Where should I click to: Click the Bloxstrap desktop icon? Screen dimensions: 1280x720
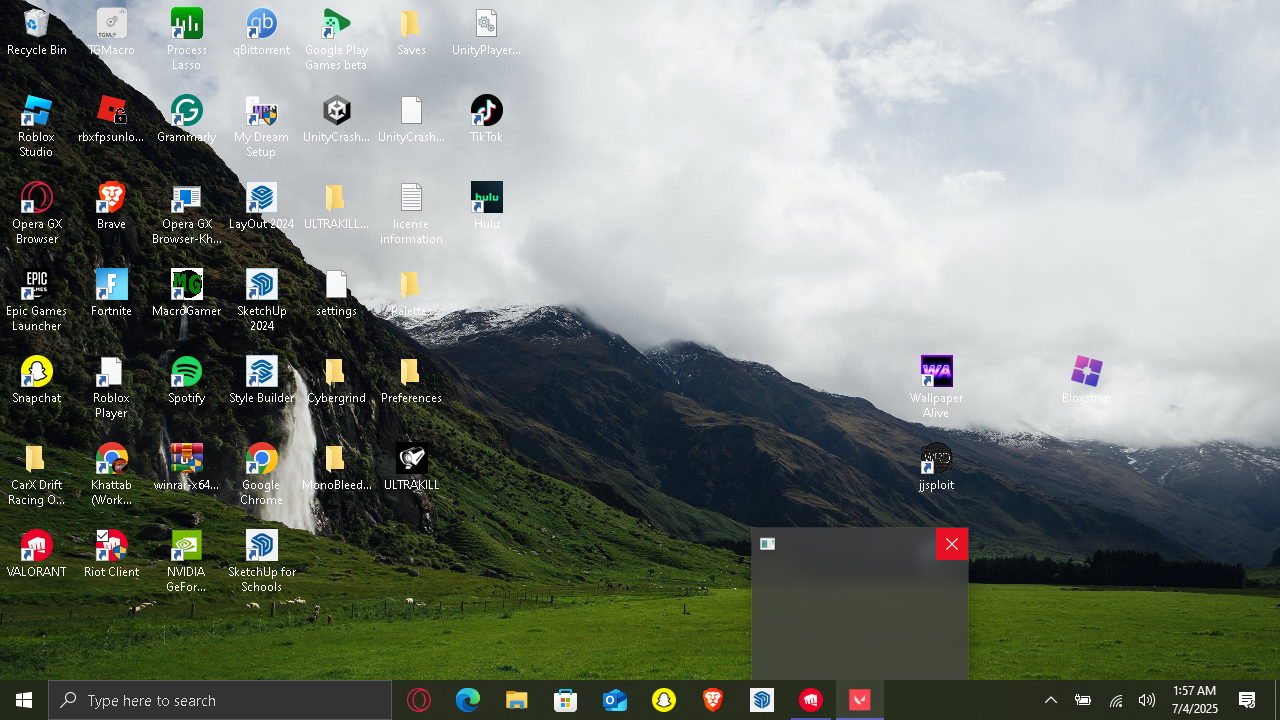pos(1086,380)
